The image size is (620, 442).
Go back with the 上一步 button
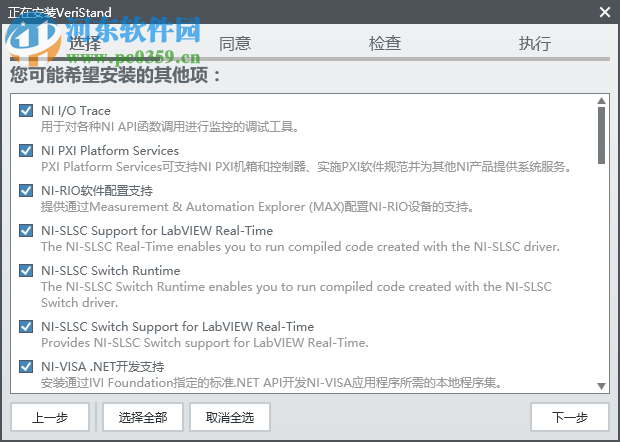coord(50,417)
